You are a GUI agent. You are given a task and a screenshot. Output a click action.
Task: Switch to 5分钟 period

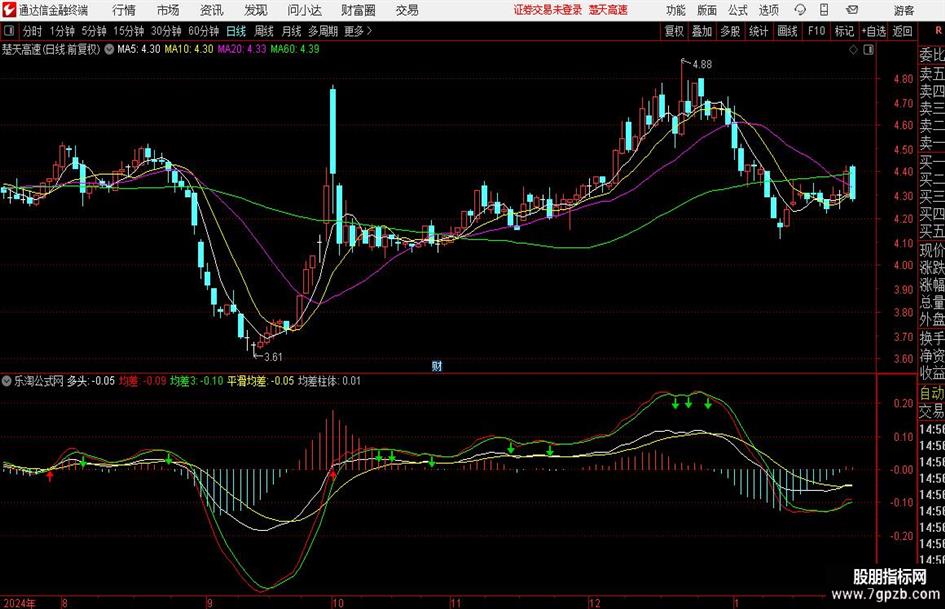[x=94, y=31]
